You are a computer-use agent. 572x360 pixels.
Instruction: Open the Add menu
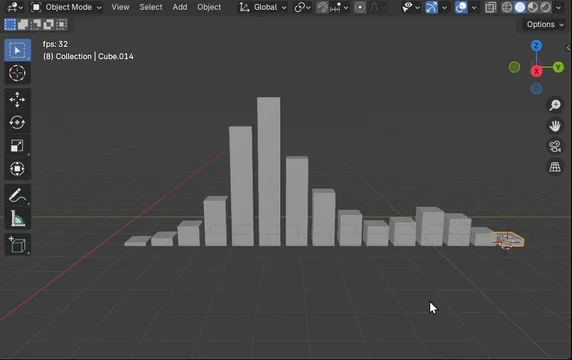179,7
